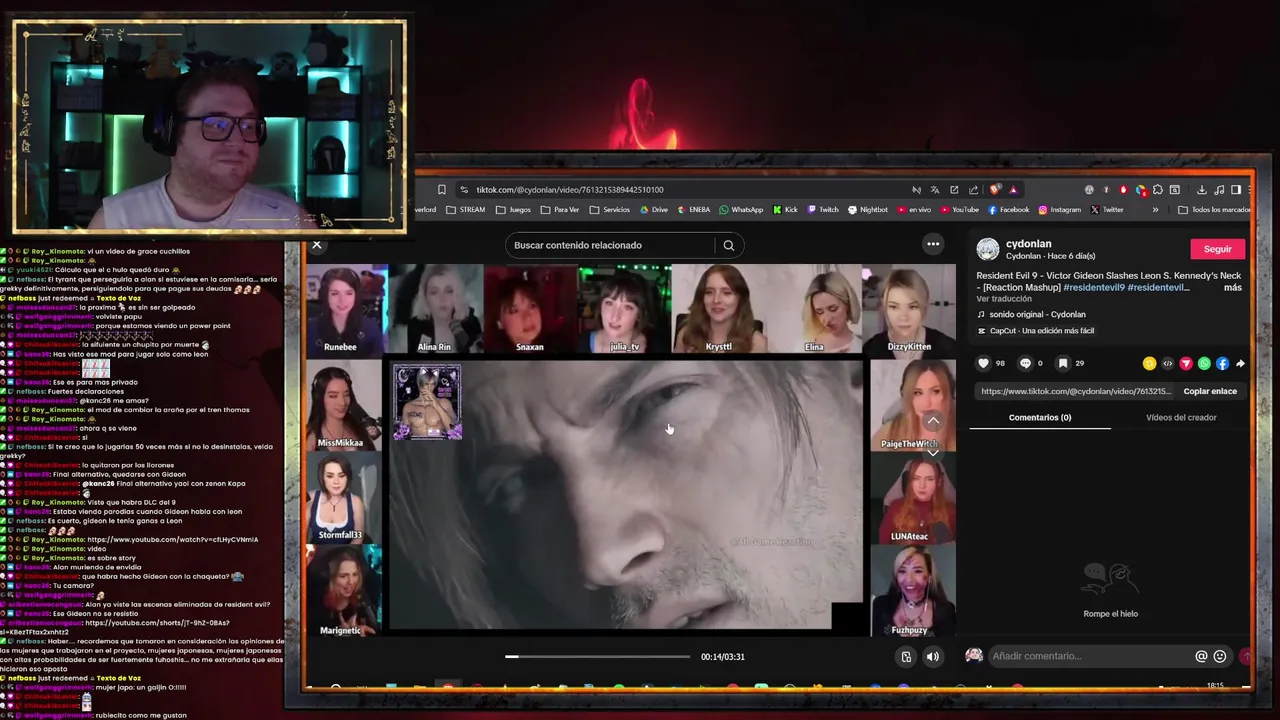Open Twitch bookmark
Viewport: 1280px width, 720px height.
(823, 210)
